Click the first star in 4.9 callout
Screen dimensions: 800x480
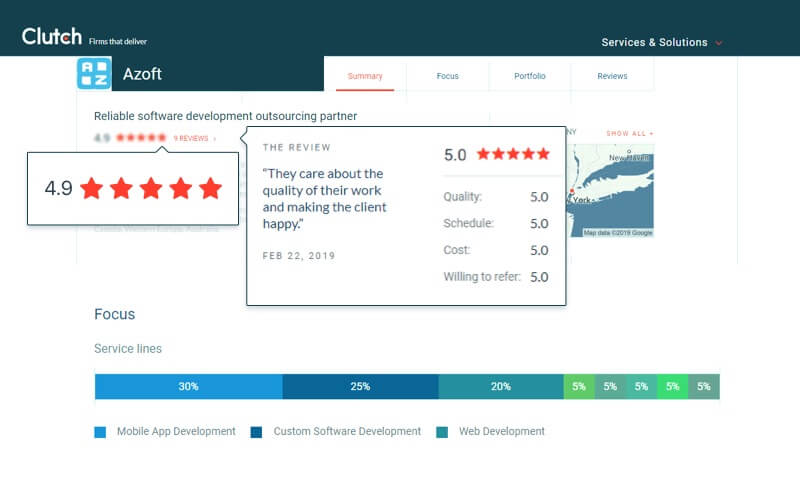click(92, 188)
